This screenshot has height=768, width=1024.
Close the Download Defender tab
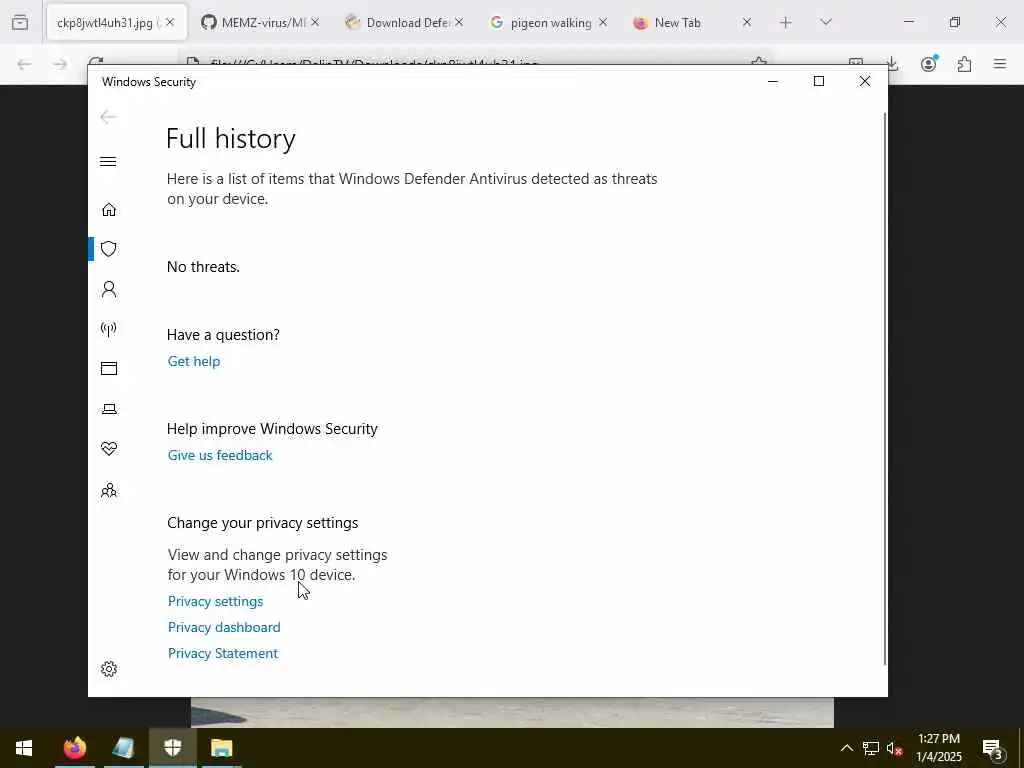[459, 22]
